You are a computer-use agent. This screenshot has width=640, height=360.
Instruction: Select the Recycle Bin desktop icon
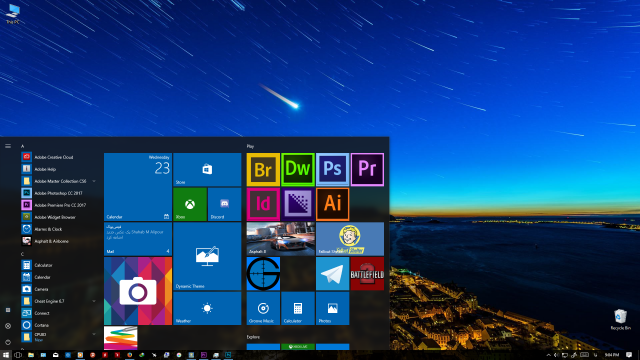620,320
